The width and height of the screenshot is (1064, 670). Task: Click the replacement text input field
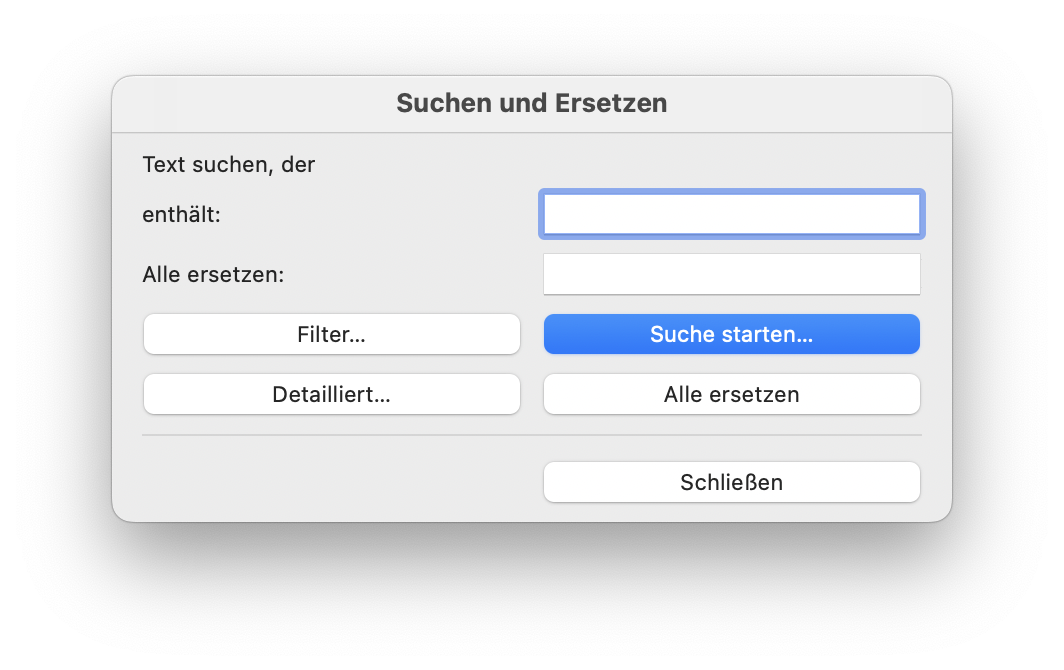pyautogui.click(x=732, y=274)
